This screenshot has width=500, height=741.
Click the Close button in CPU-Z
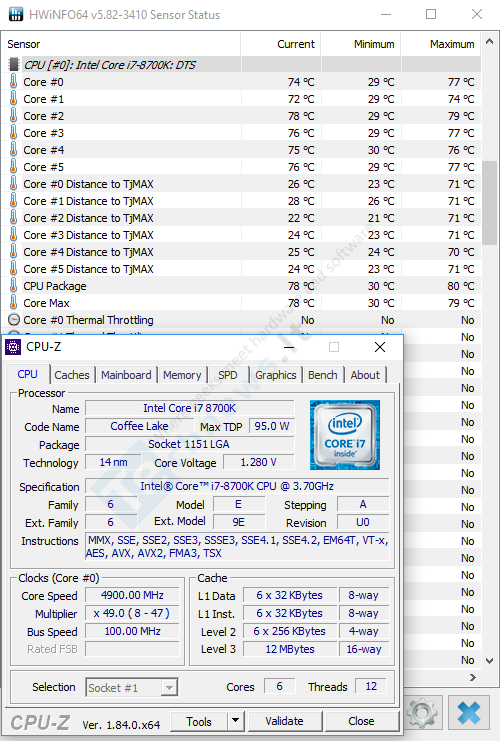click(362, 721)
